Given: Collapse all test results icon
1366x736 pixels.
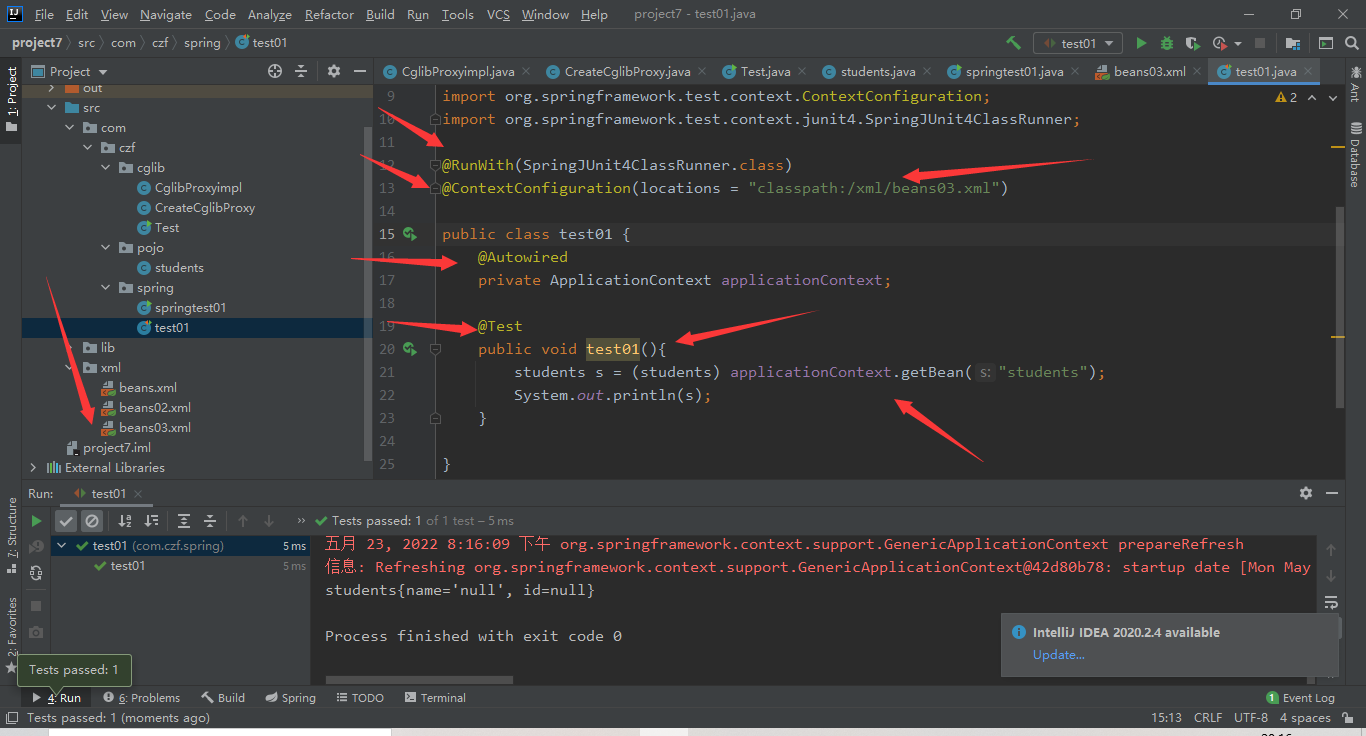Looking at the screenshot, I should pos(210,520).
